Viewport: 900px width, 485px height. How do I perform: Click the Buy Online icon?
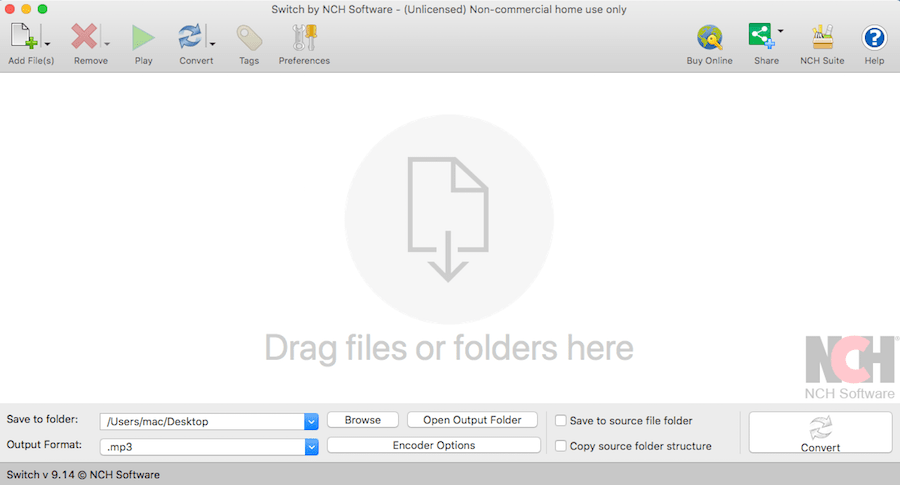[x=709, y=37]
